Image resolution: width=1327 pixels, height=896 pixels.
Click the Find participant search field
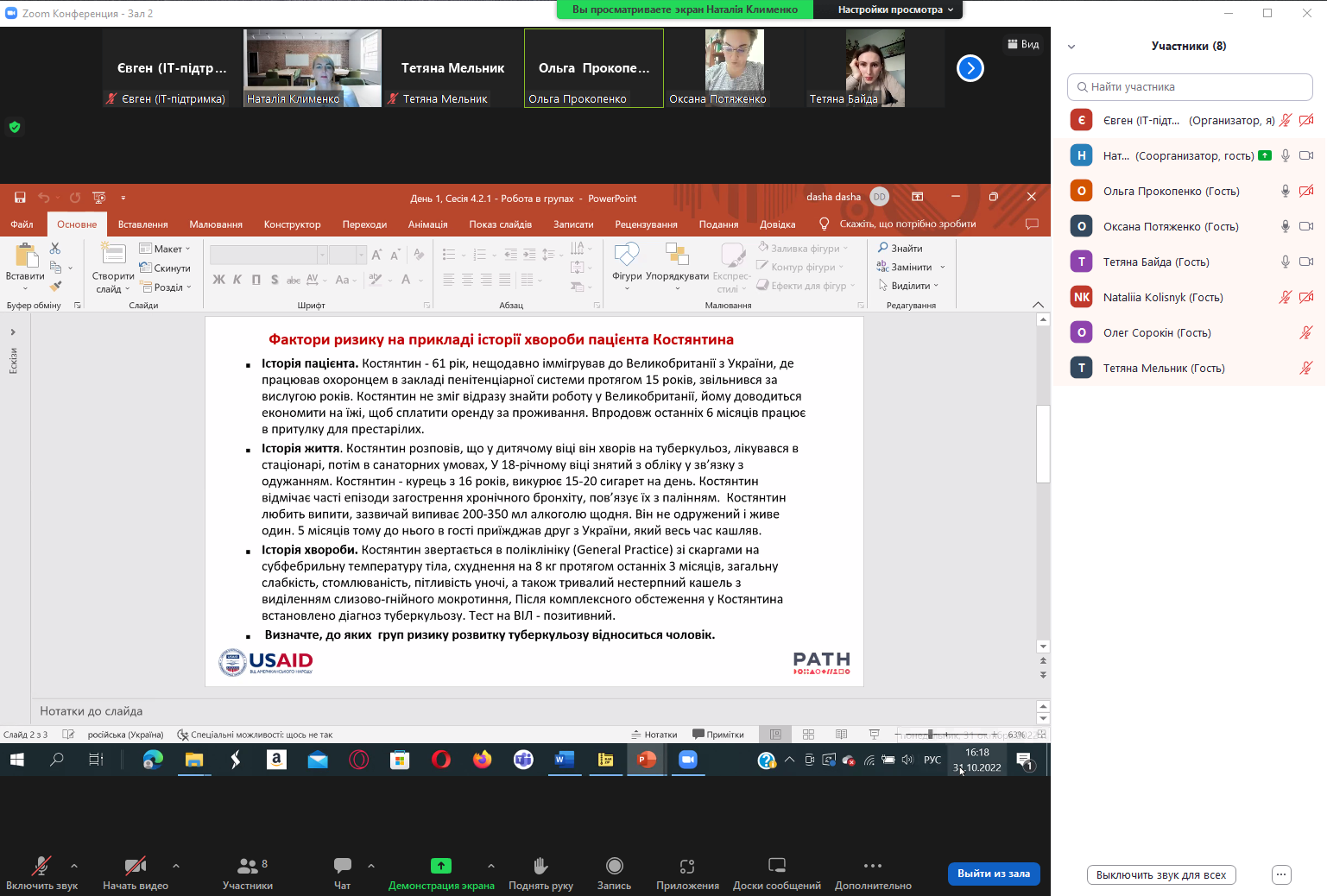tap(1190, 87)
